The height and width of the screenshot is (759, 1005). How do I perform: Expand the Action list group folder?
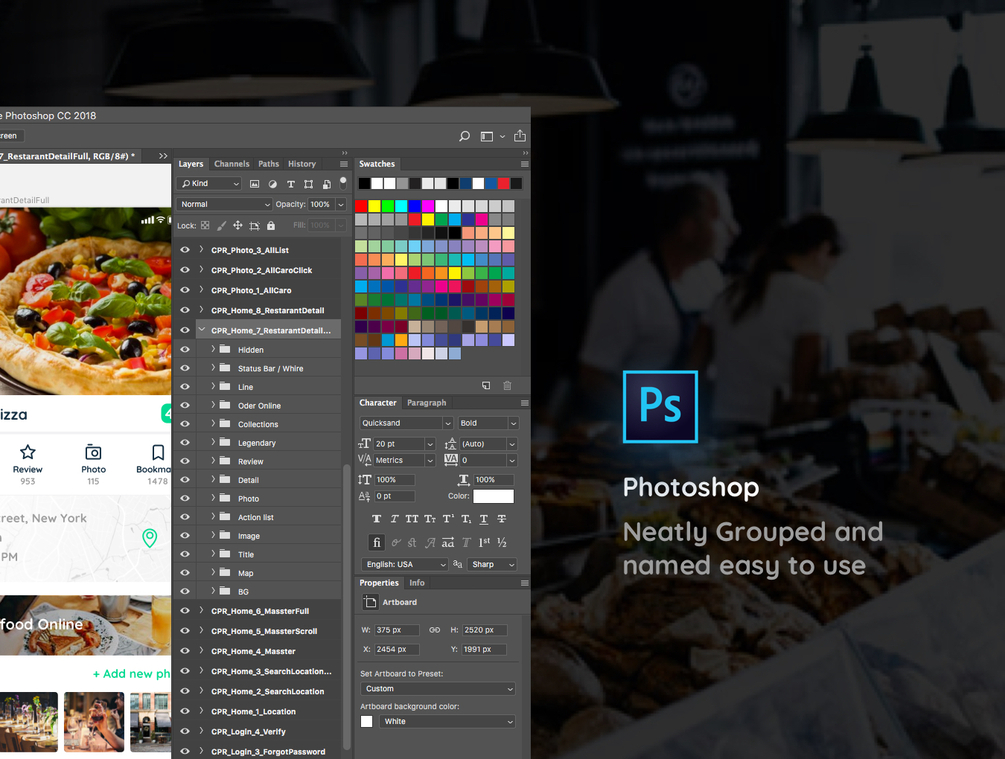point(213,516)
